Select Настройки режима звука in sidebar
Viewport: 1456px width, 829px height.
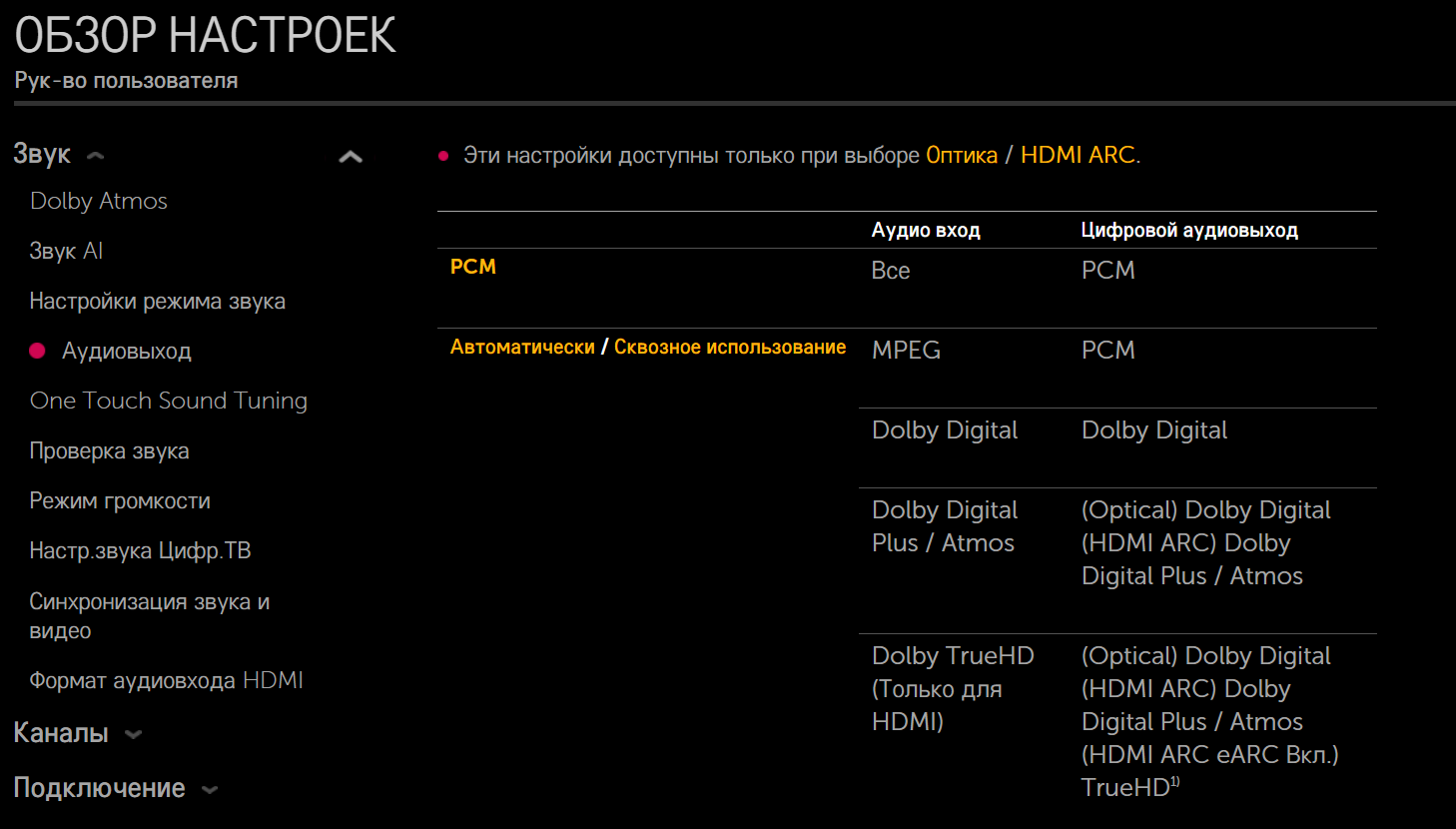pyautogui.click(x=157, y=301)
